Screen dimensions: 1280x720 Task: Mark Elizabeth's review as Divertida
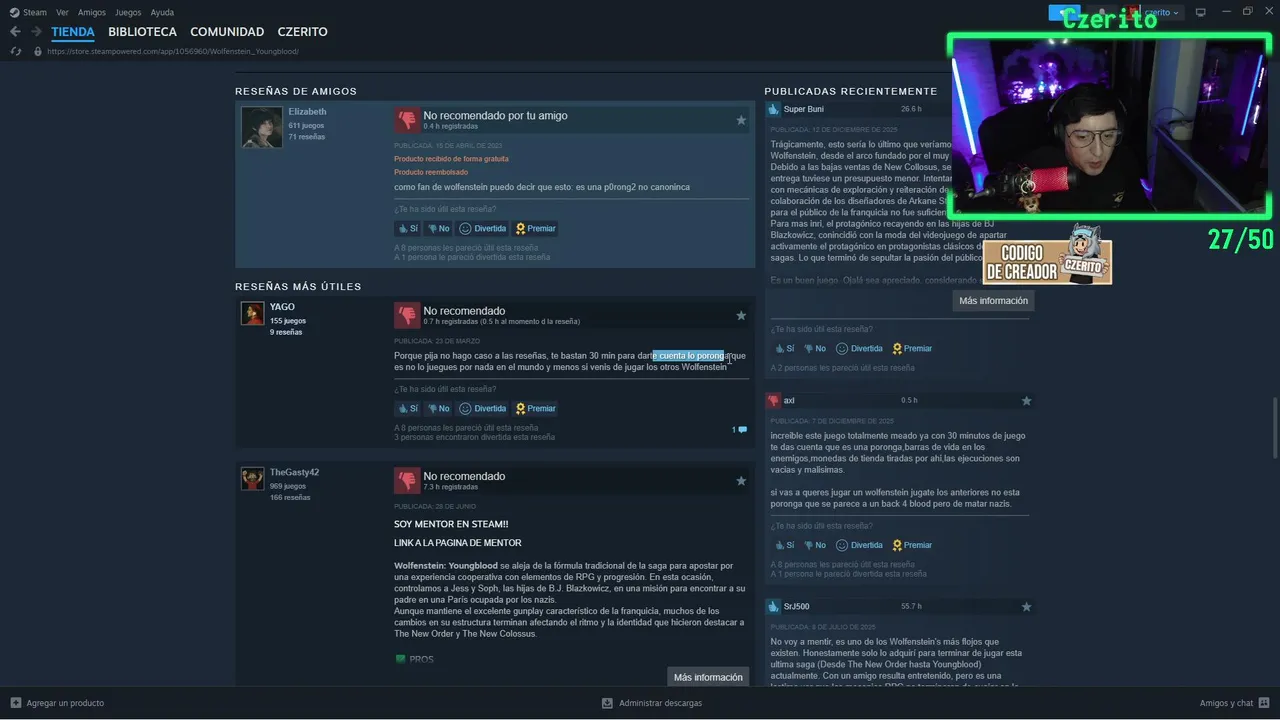tap(483, 229)
